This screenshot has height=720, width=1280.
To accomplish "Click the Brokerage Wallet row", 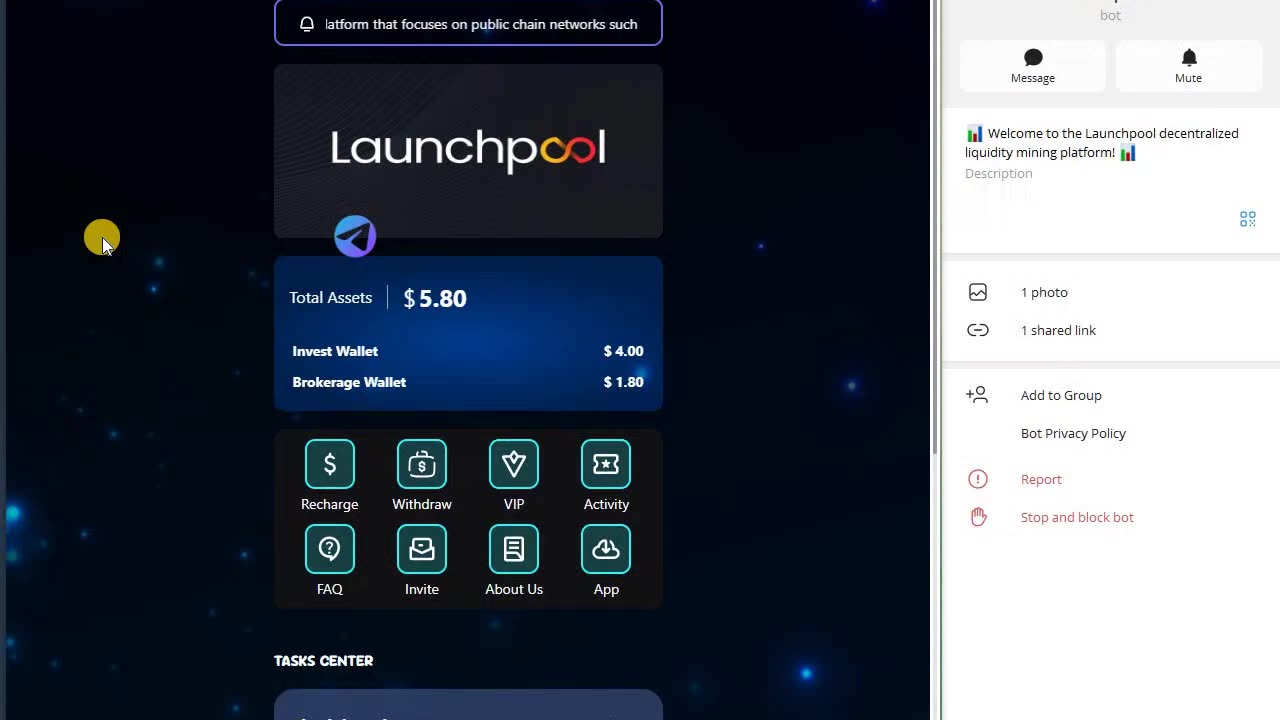I will [x=468, y=382].
